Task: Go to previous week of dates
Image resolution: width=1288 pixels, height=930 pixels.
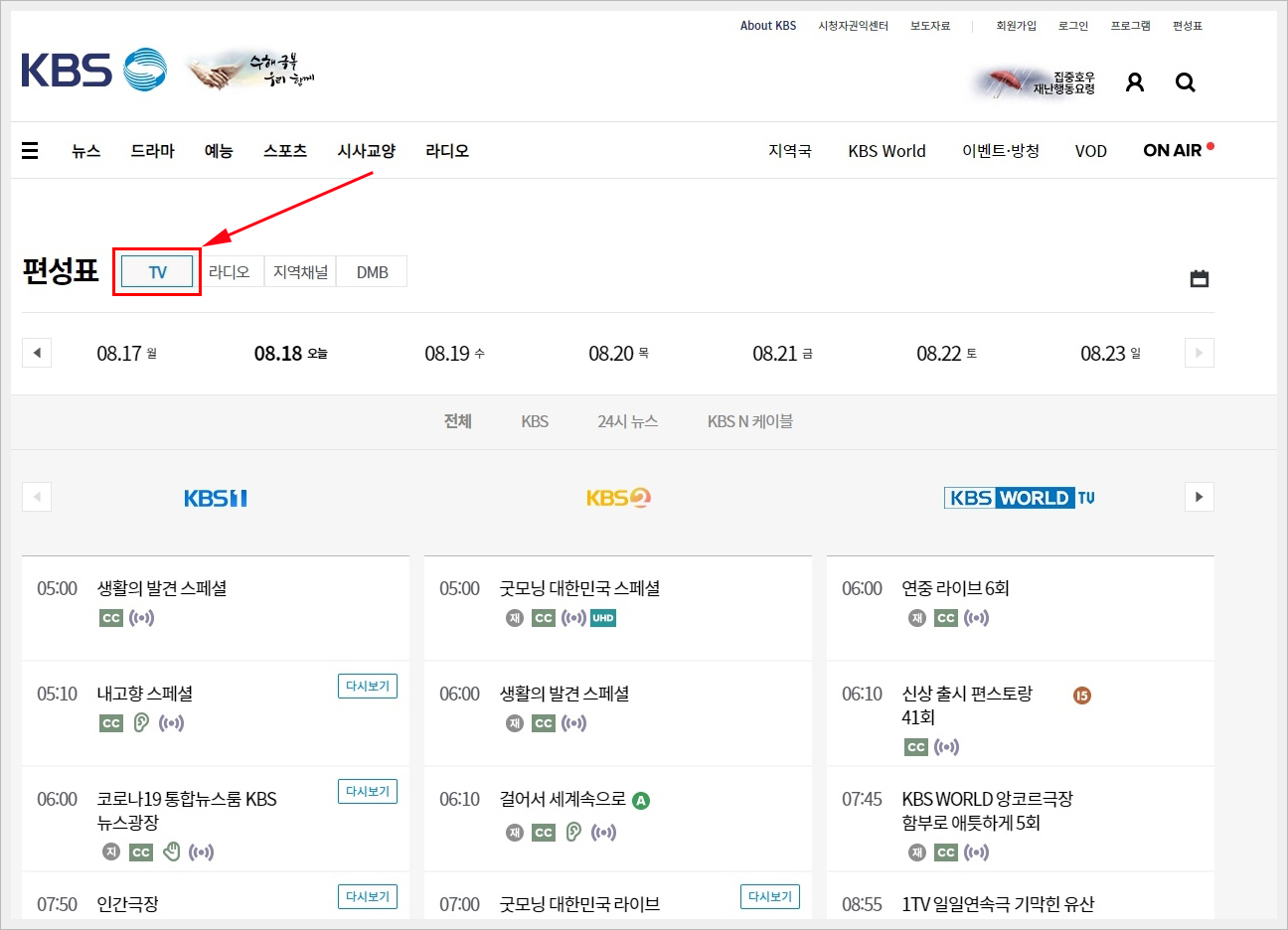Action: (37, 353)
